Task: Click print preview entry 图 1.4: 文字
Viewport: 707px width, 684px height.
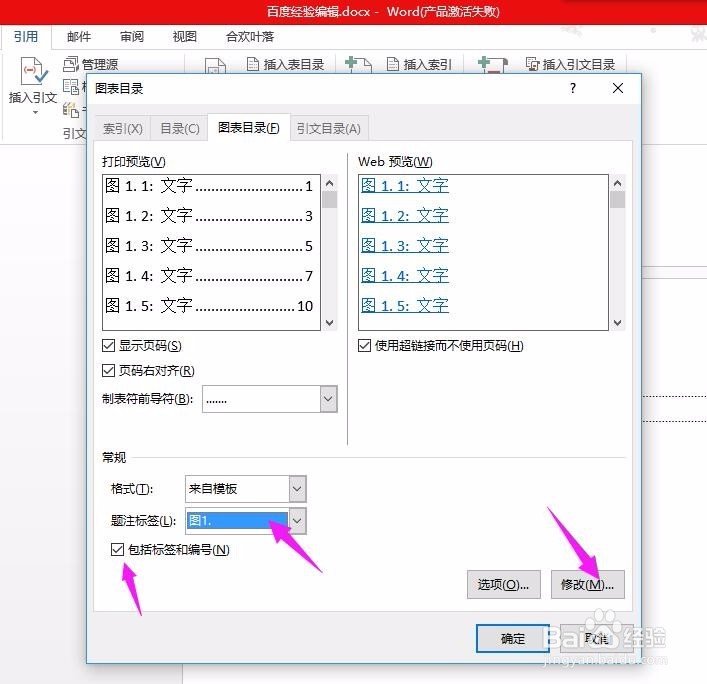Action: (x=209, y=275)
